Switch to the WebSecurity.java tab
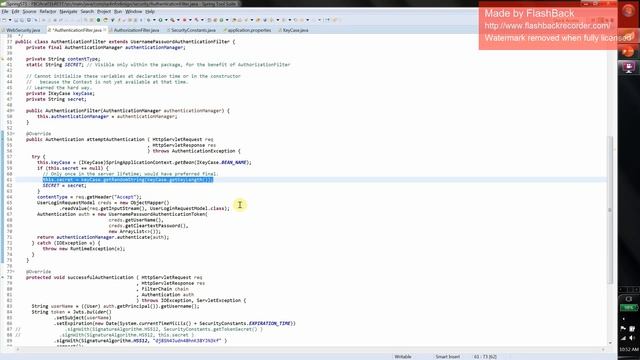 [x=22, y=30]
